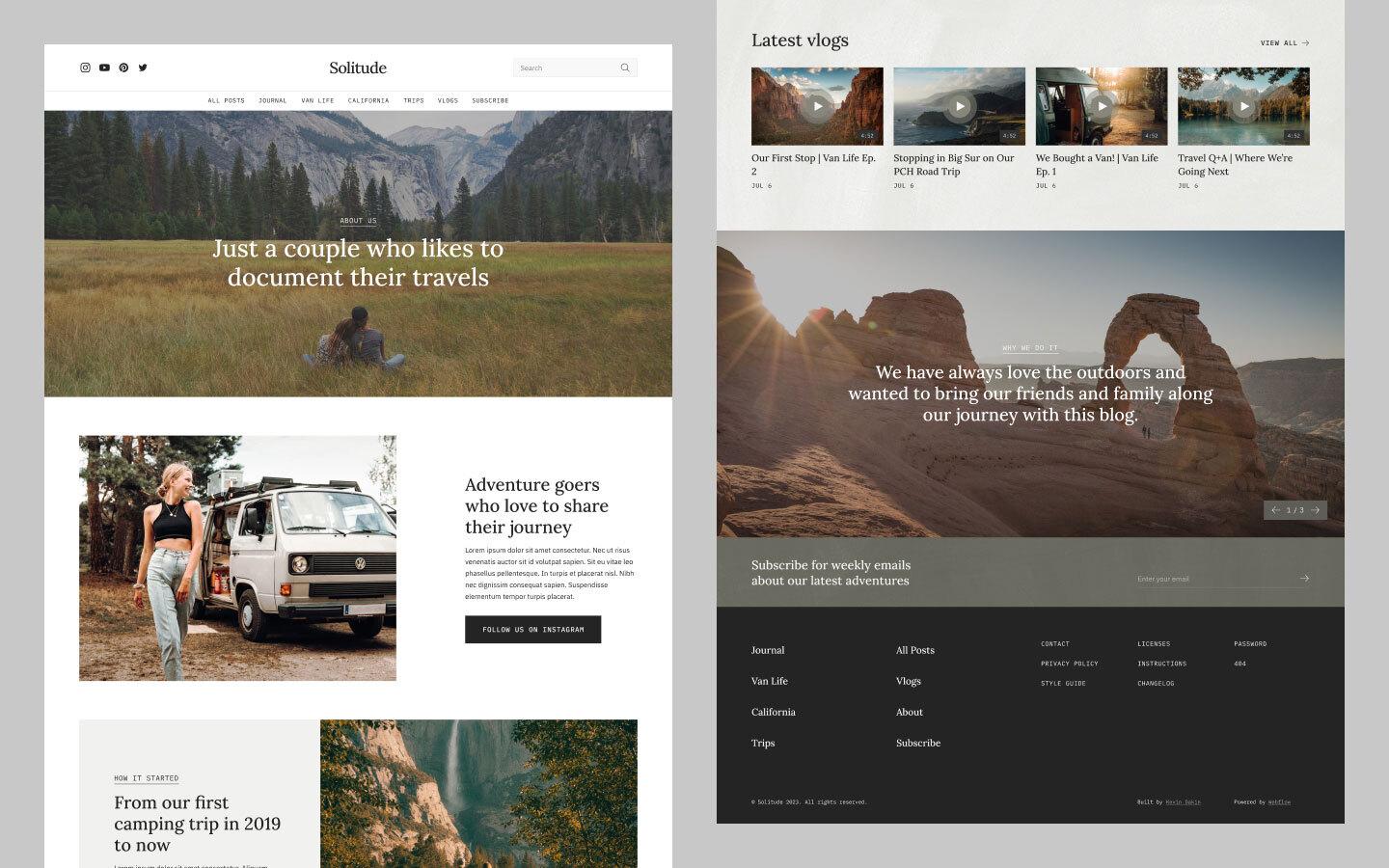This screenshot has width=1389, height=868.
Task: Click the search magnifier icon
Action: coord(624,68)
